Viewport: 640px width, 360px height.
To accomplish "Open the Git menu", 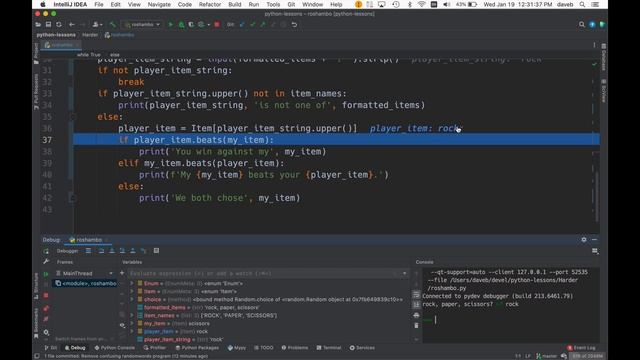I will [291, 4].
